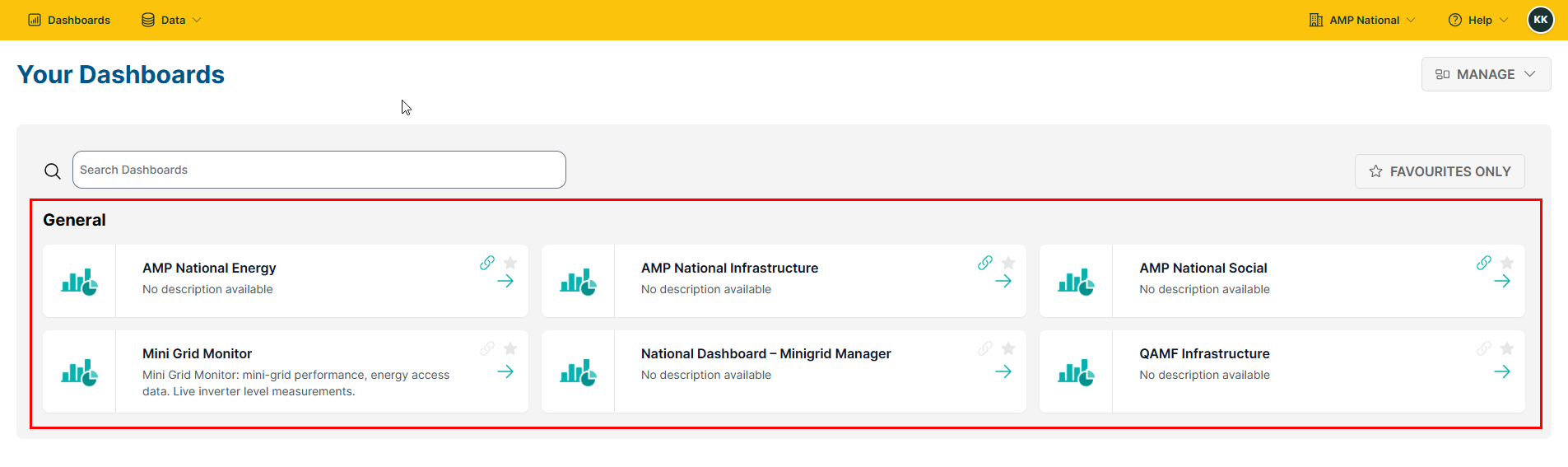Open AMP National Social via arrow icon
Screen dimensions: 1568x467
(1502, 282)
